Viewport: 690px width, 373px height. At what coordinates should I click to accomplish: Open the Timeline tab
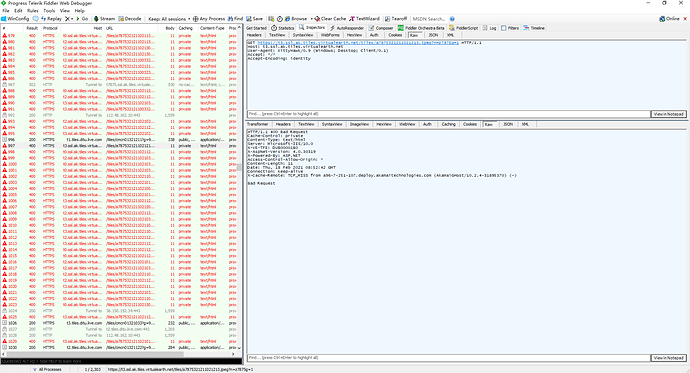coord(534,28)
